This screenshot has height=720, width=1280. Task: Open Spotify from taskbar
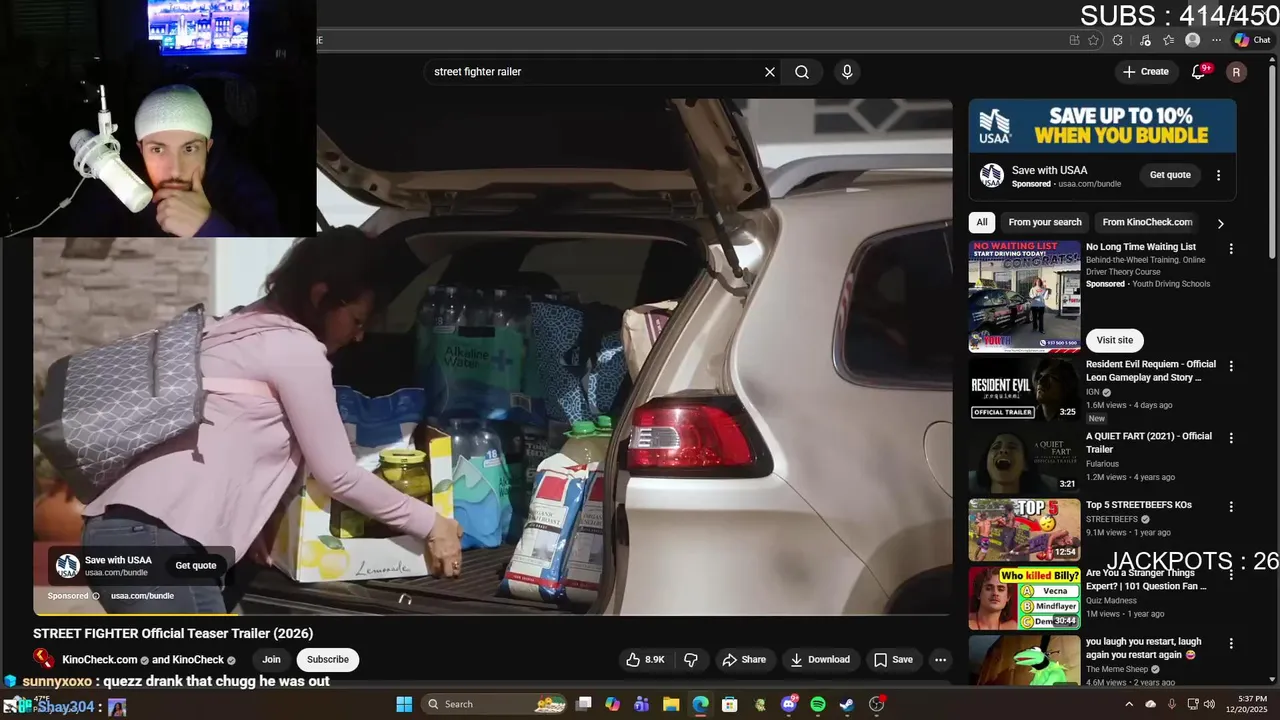(x=818, y=704)
